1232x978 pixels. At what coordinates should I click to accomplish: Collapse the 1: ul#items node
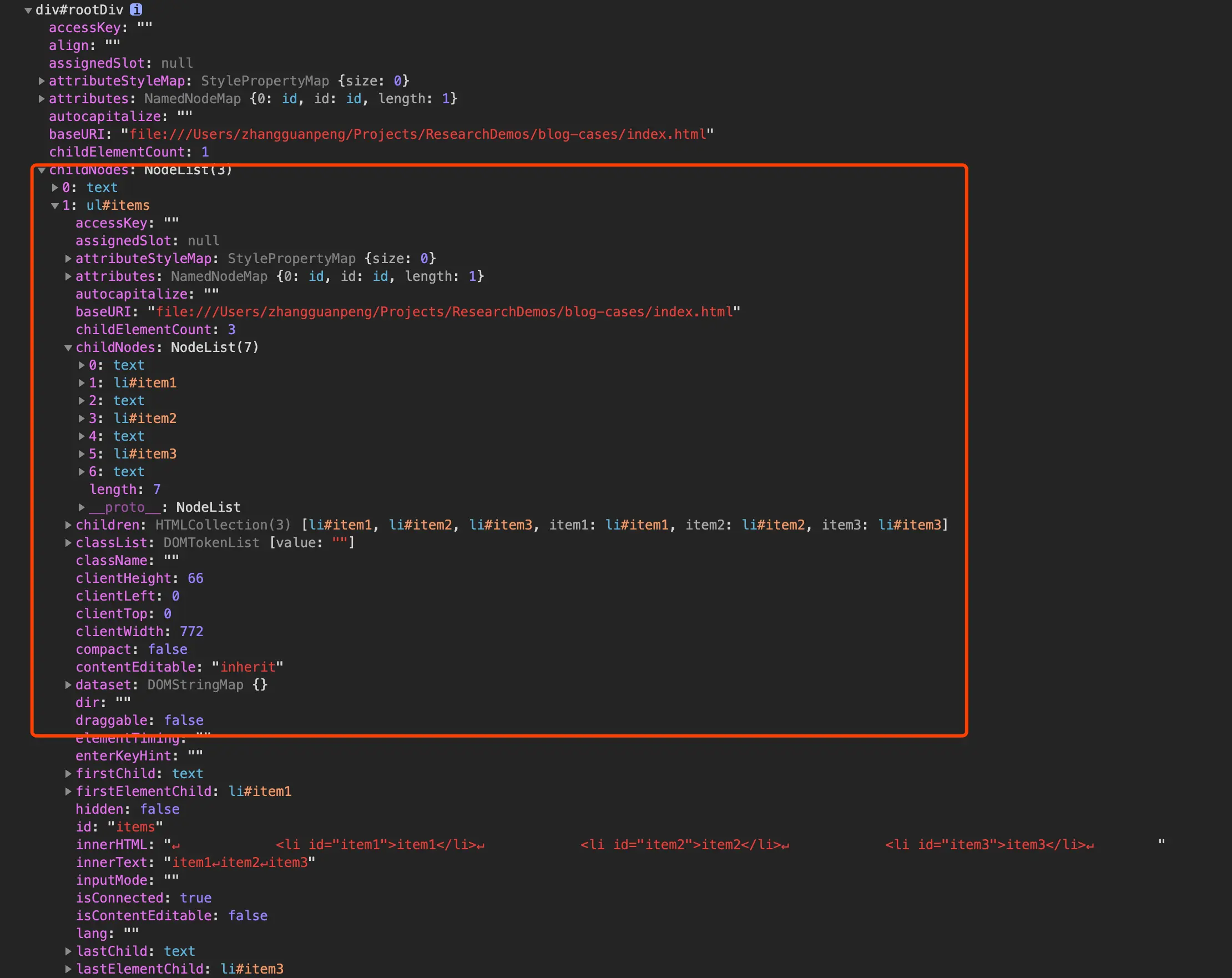[55, 206]
